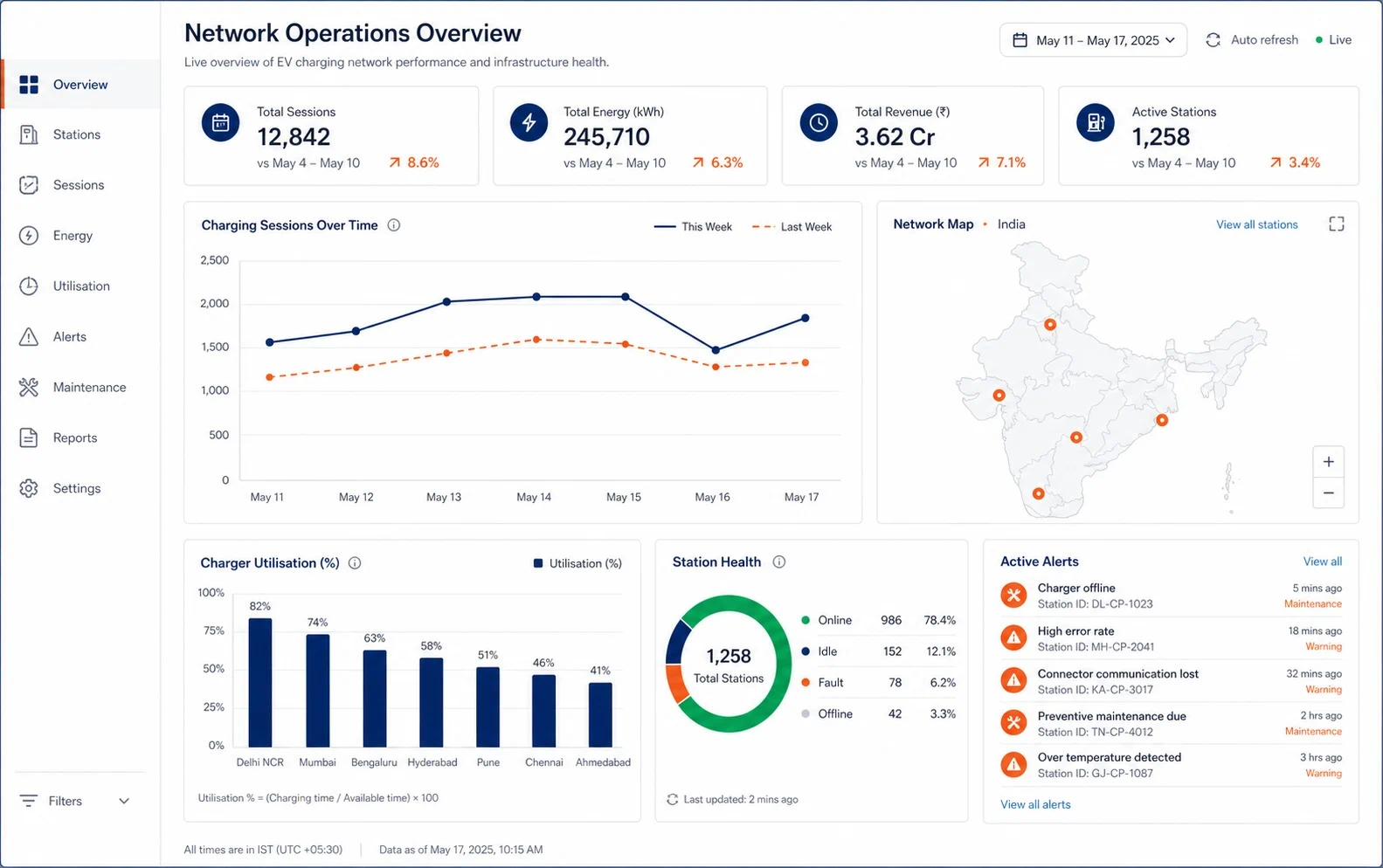This screenshot has height=868, width=1383.
Task: Zoom in on the network map
Action: point(1328,462)
